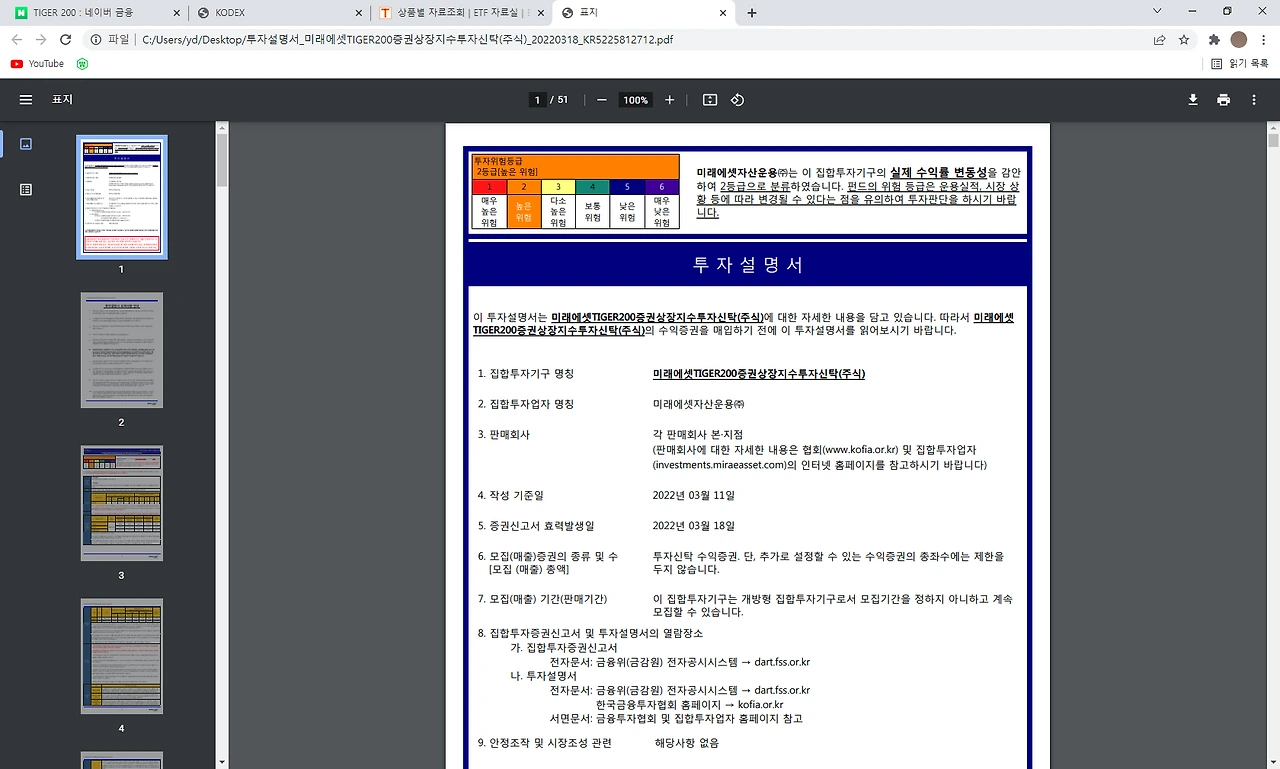Go forward in browser history
This screenshot has height=769, width=1280.
(x=41, y=40)
